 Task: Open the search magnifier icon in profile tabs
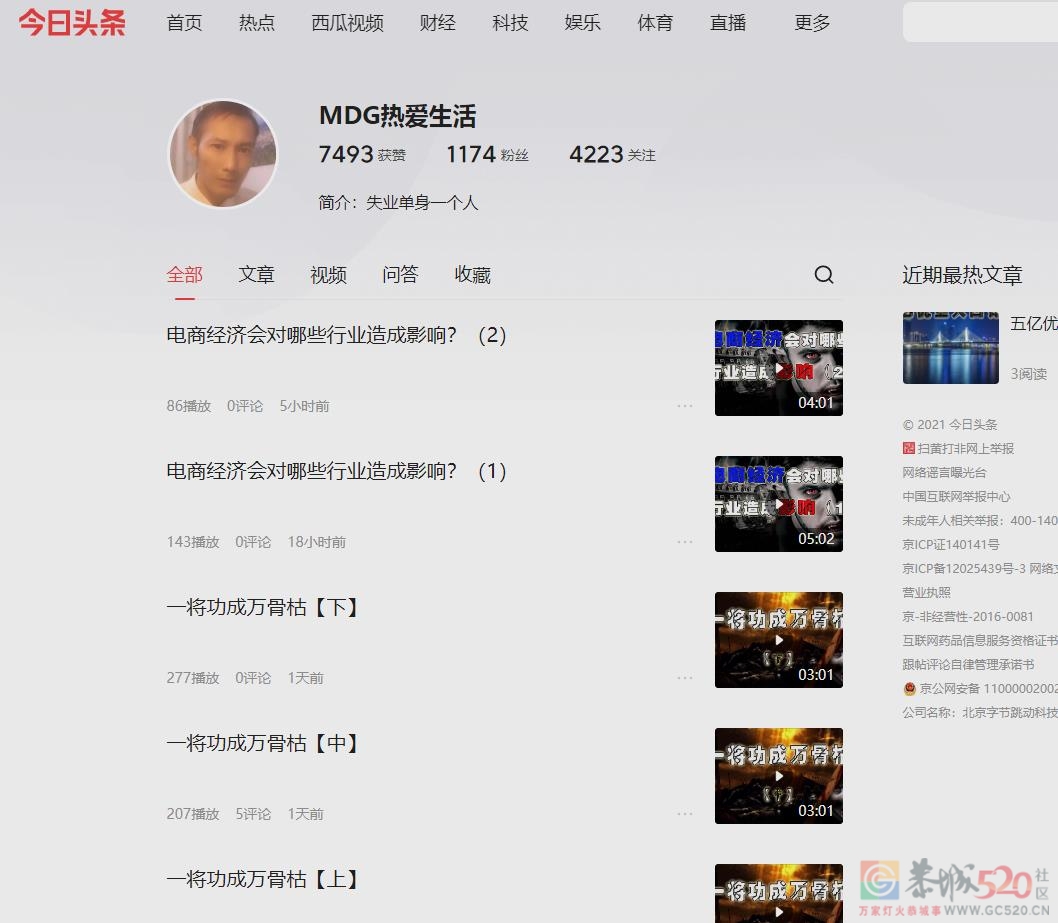(x=824, y=275)
